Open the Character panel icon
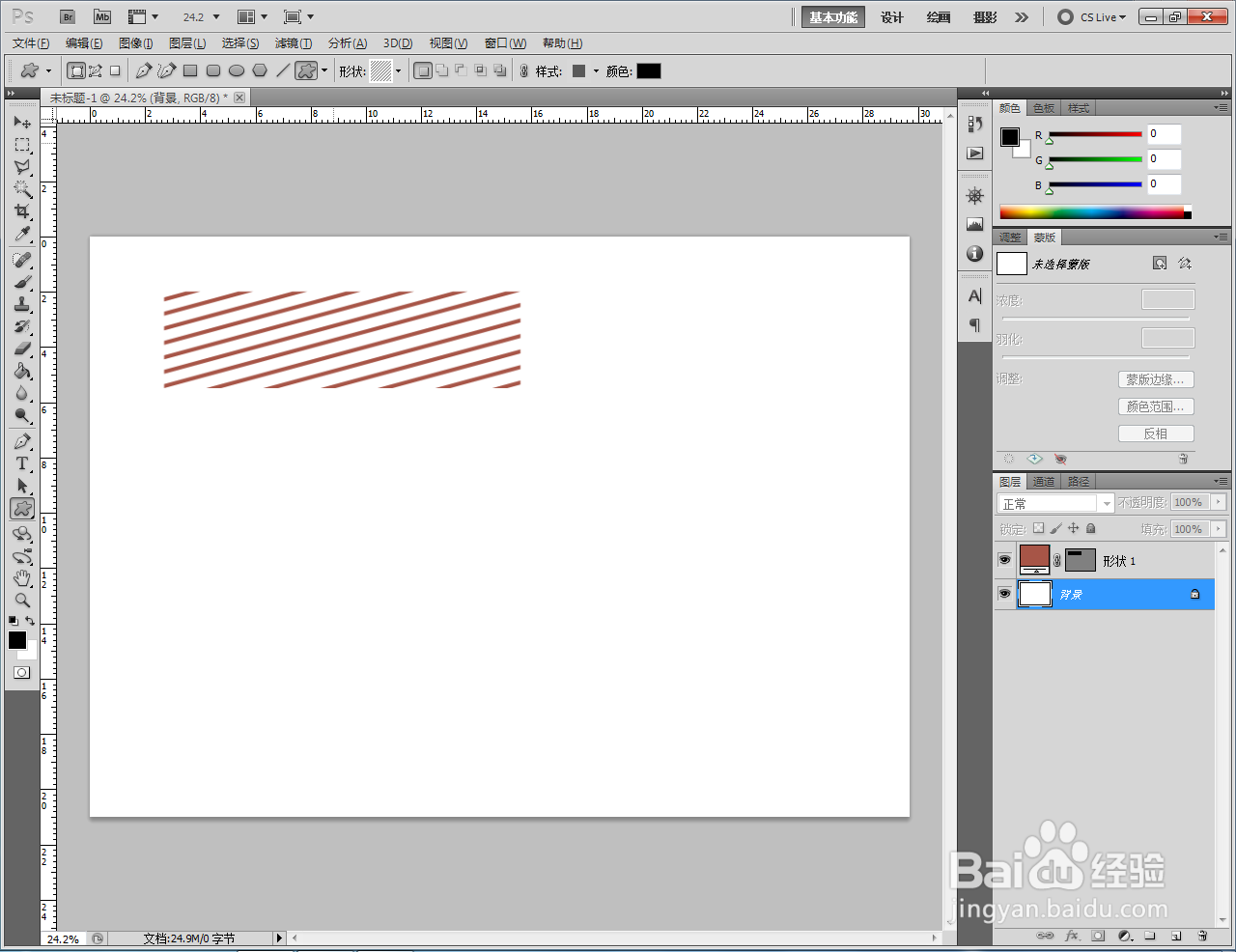 [975, 296]
